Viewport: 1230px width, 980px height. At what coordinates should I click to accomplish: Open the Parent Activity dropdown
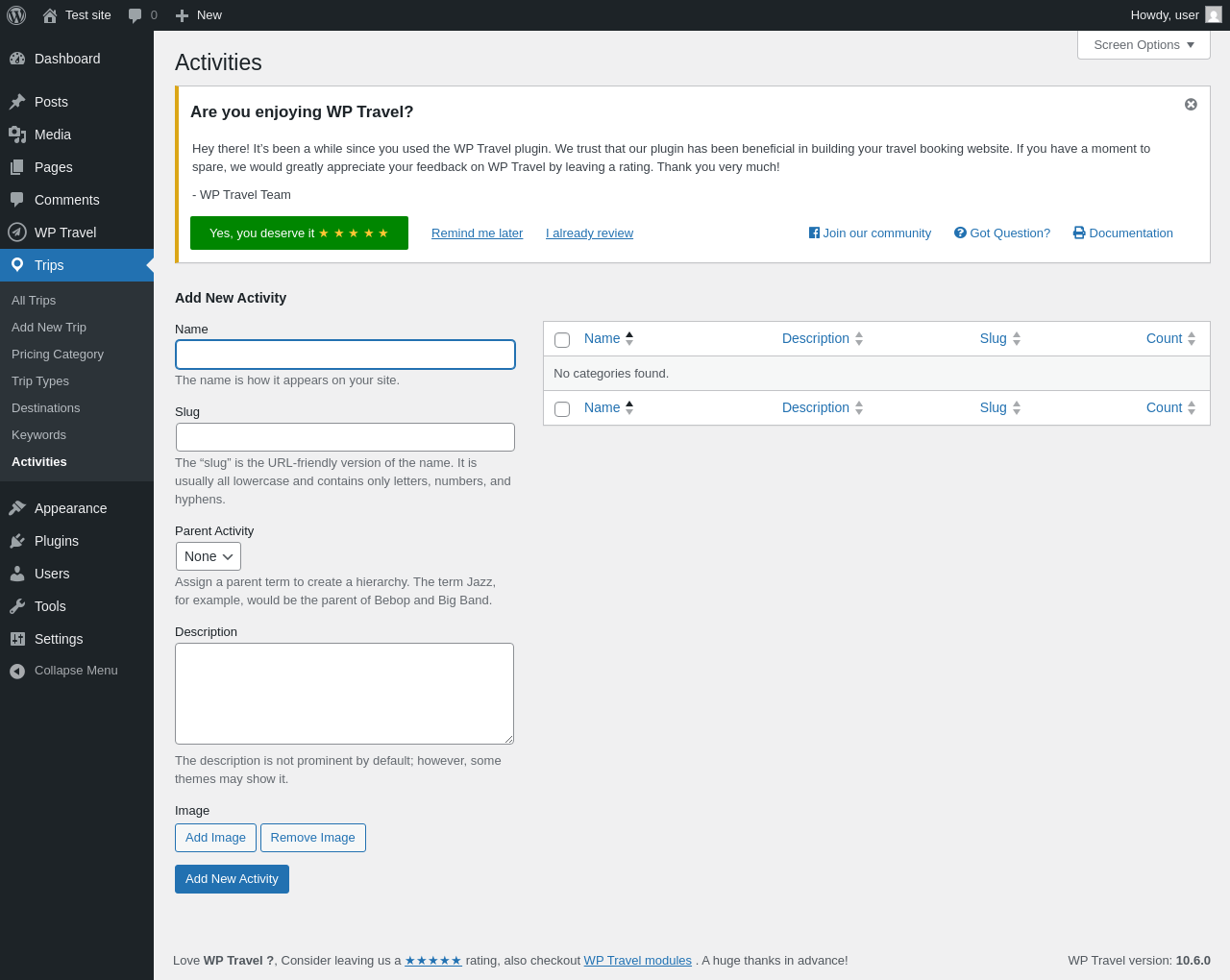click(209, 556)
